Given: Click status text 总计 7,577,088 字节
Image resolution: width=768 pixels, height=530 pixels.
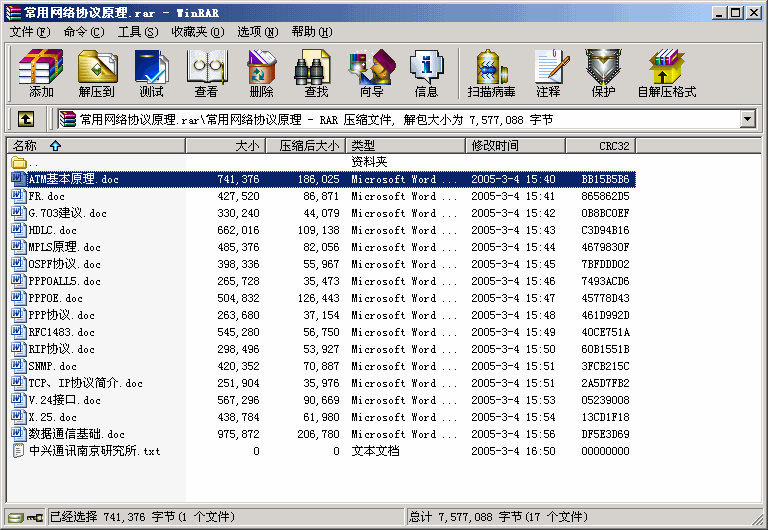Looking at the screenshot, I should [x=465, y=517].
